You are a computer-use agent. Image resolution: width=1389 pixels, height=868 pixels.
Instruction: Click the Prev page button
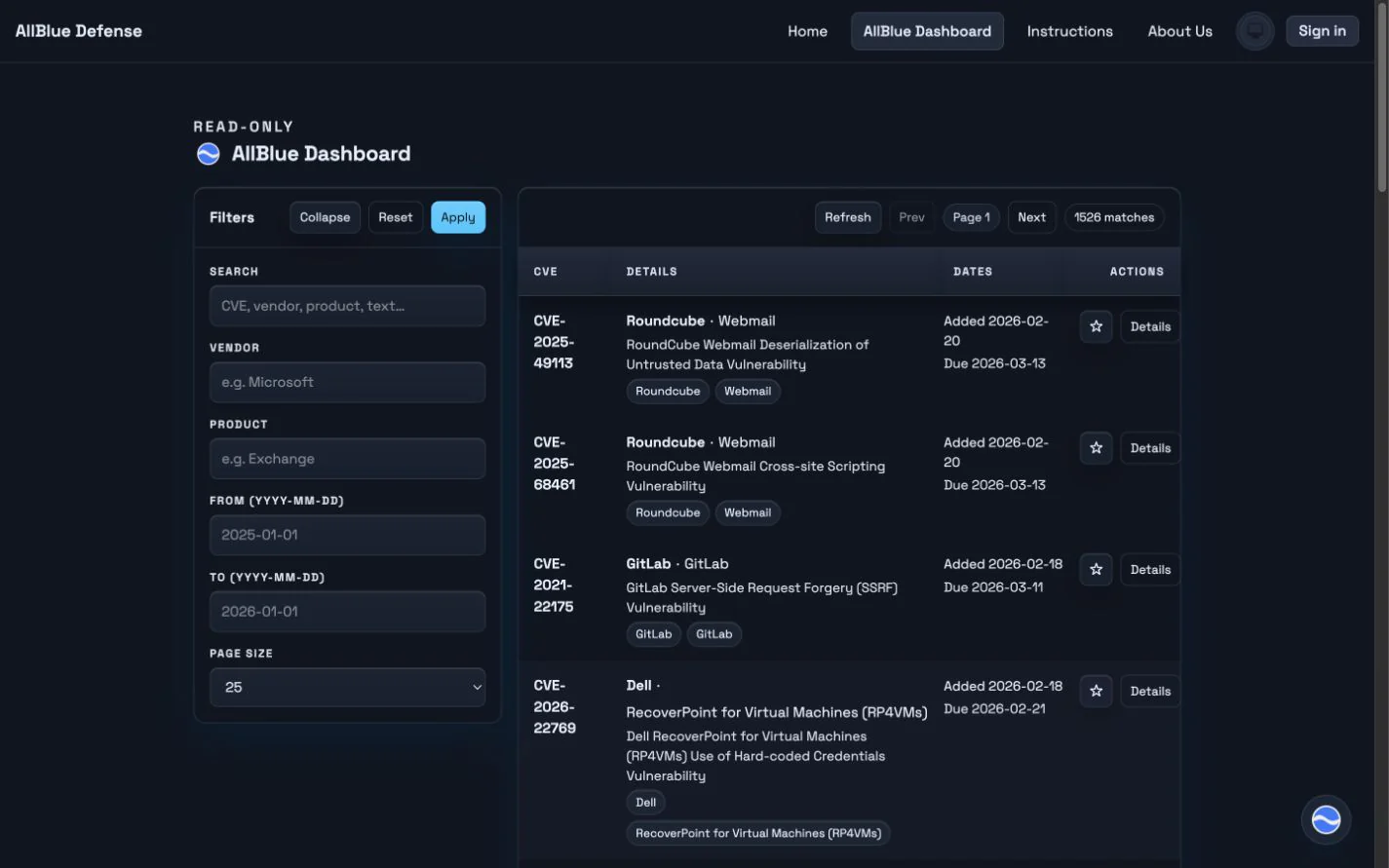tap(911, 217)
